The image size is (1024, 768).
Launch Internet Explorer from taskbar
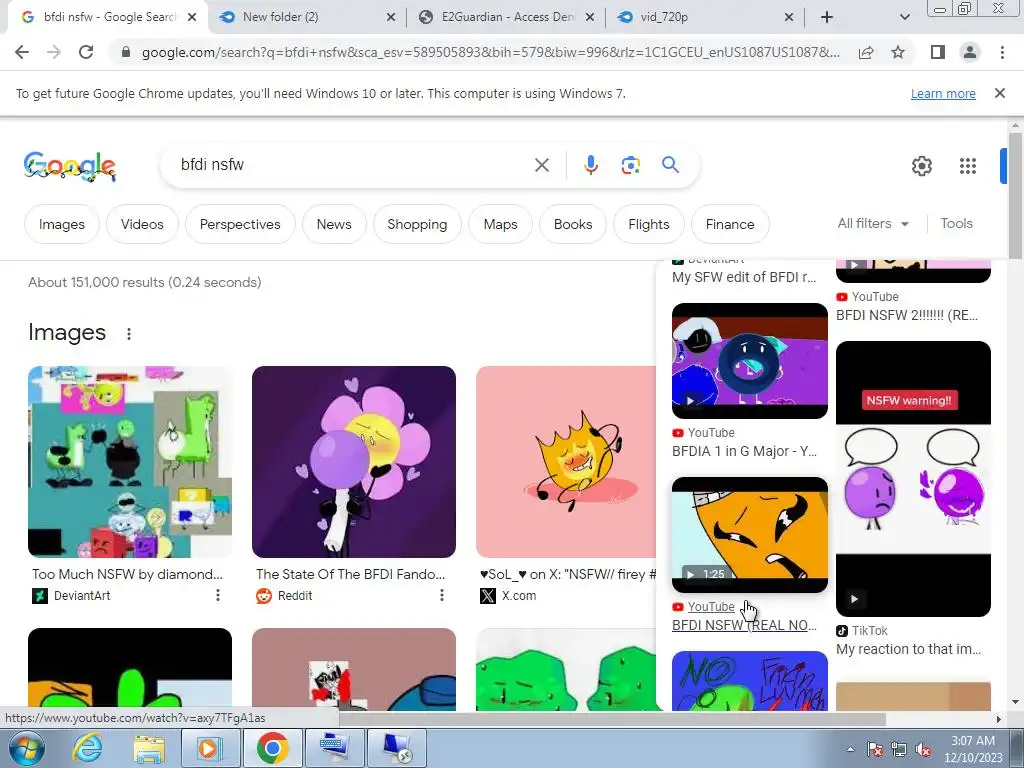88,748
